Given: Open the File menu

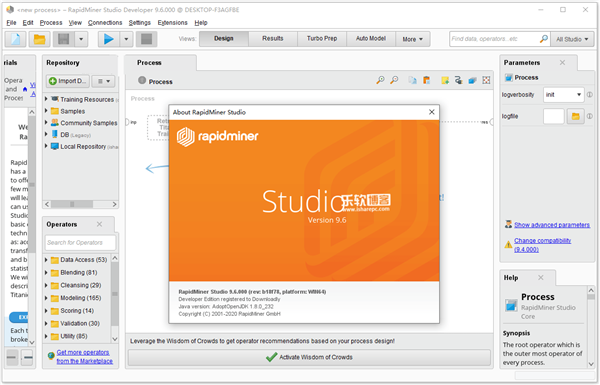Looking at the screenshot, I should tap(11, 23).
